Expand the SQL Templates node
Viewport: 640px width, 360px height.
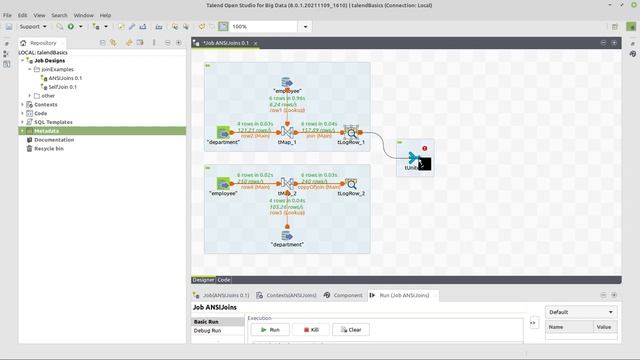tap(22, 122)
